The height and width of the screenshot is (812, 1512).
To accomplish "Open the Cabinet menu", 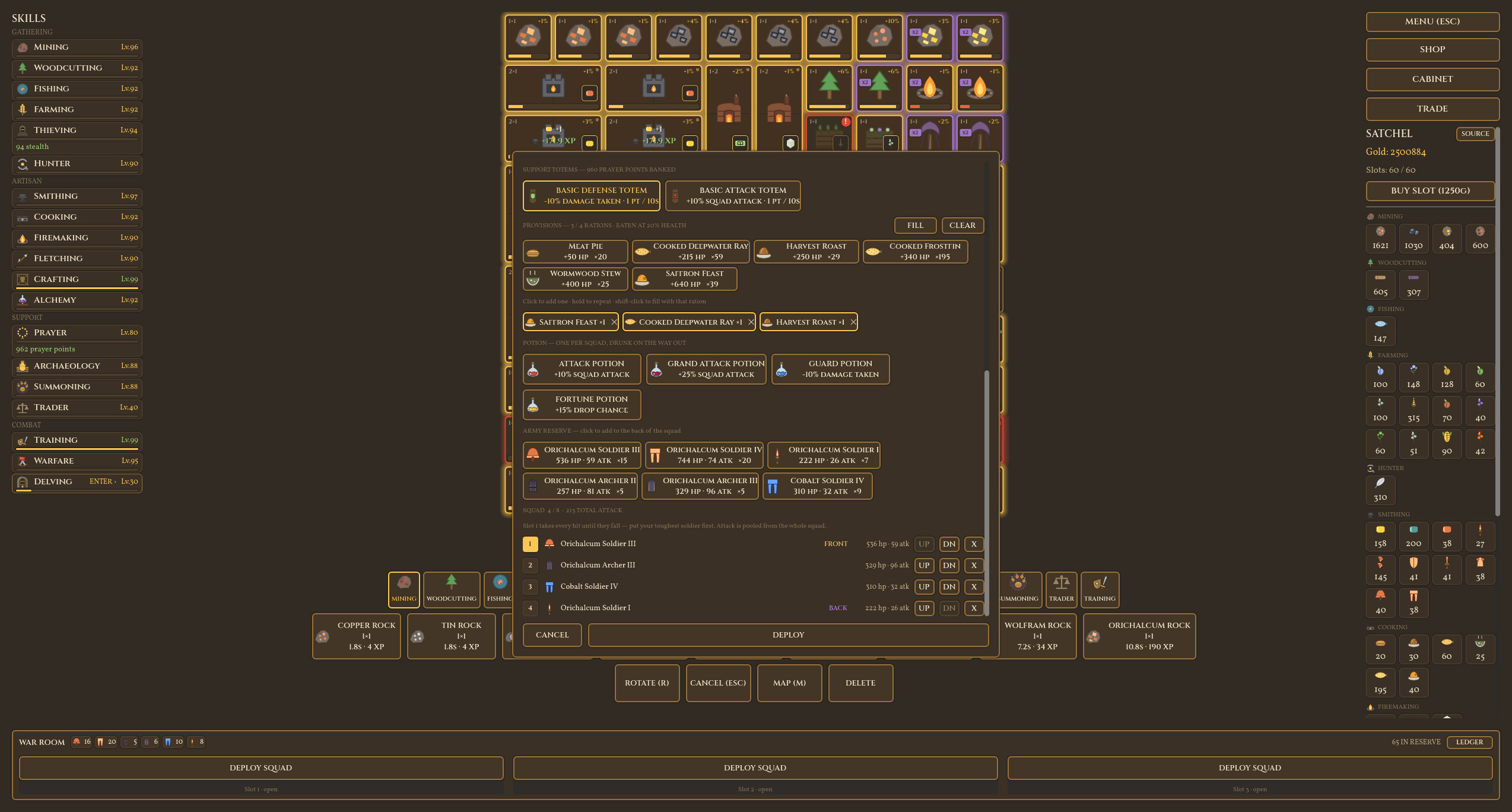I will (1432, 79).
